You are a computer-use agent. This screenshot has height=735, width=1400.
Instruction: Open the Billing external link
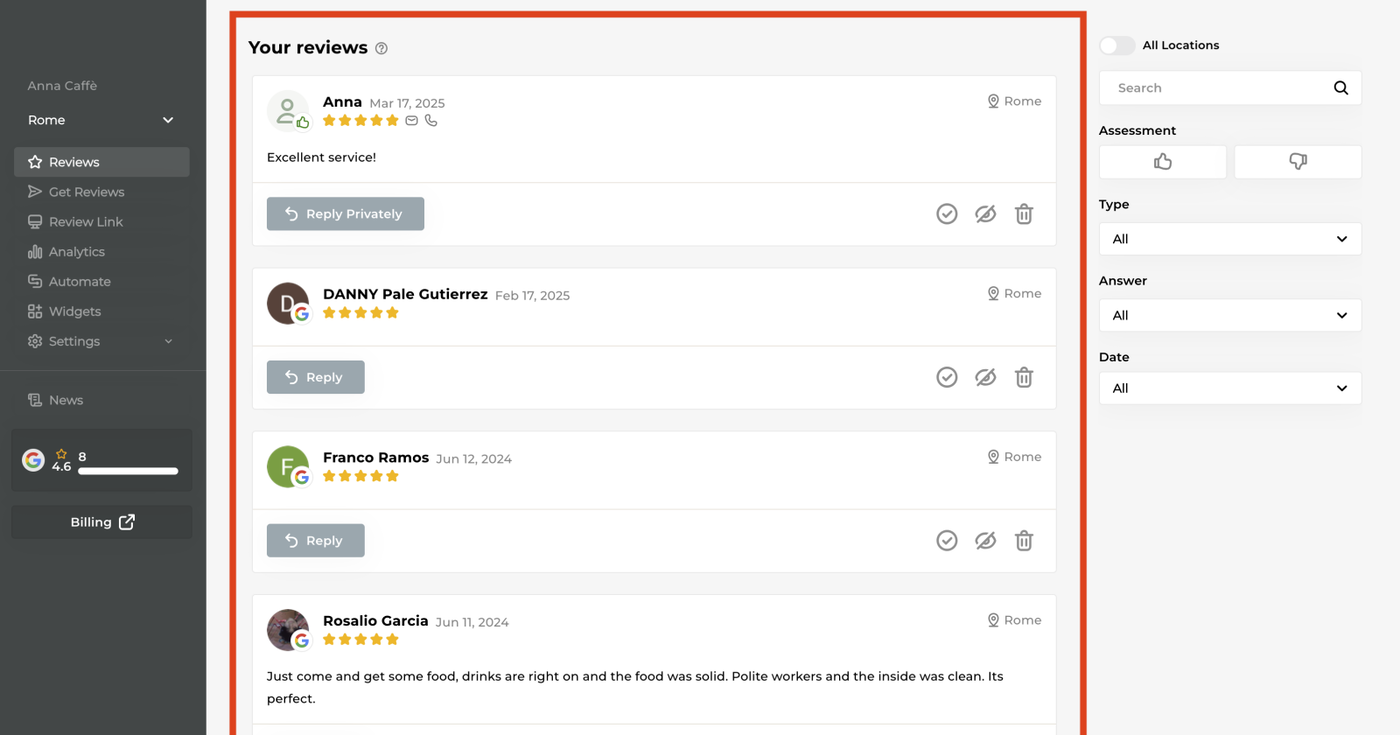(x=102, y=522)
